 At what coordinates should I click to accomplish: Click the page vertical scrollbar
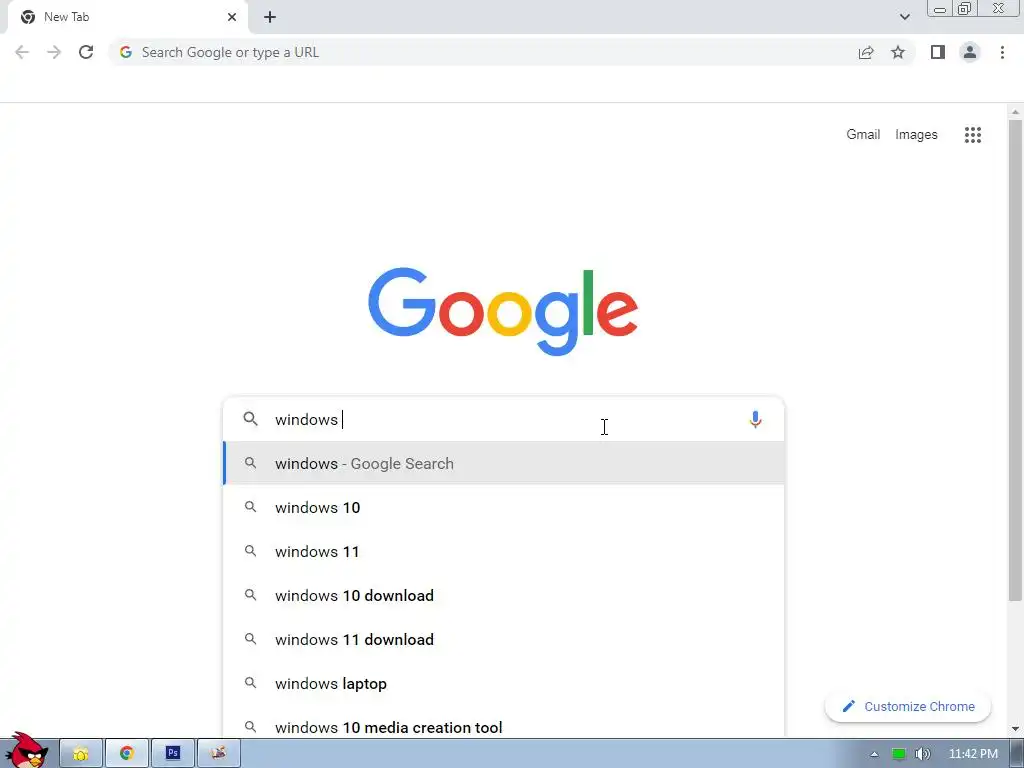[x=1015, y=359]
